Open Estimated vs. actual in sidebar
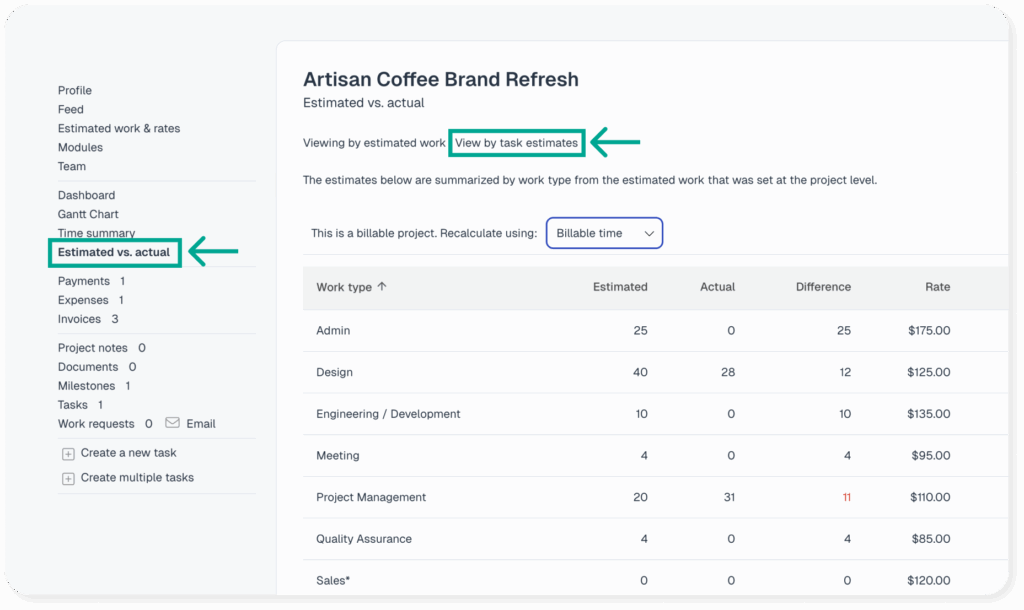This screenshot has width=1024, height=610. [x=114, y=252]
